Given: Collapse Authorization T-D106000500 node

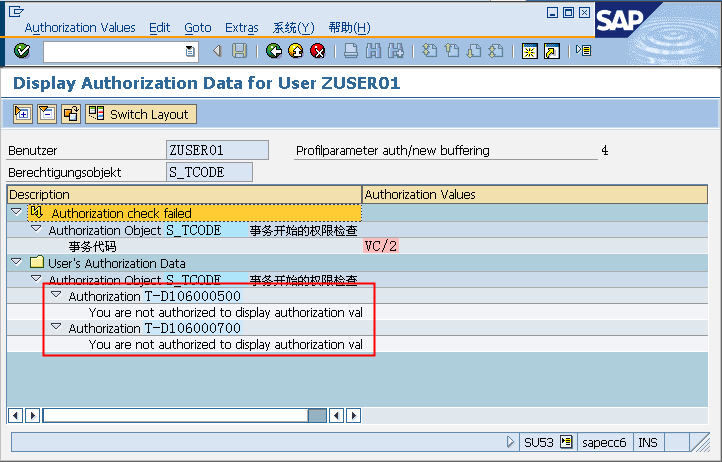Looking at the screenshot, I should [x=56, y=294].
